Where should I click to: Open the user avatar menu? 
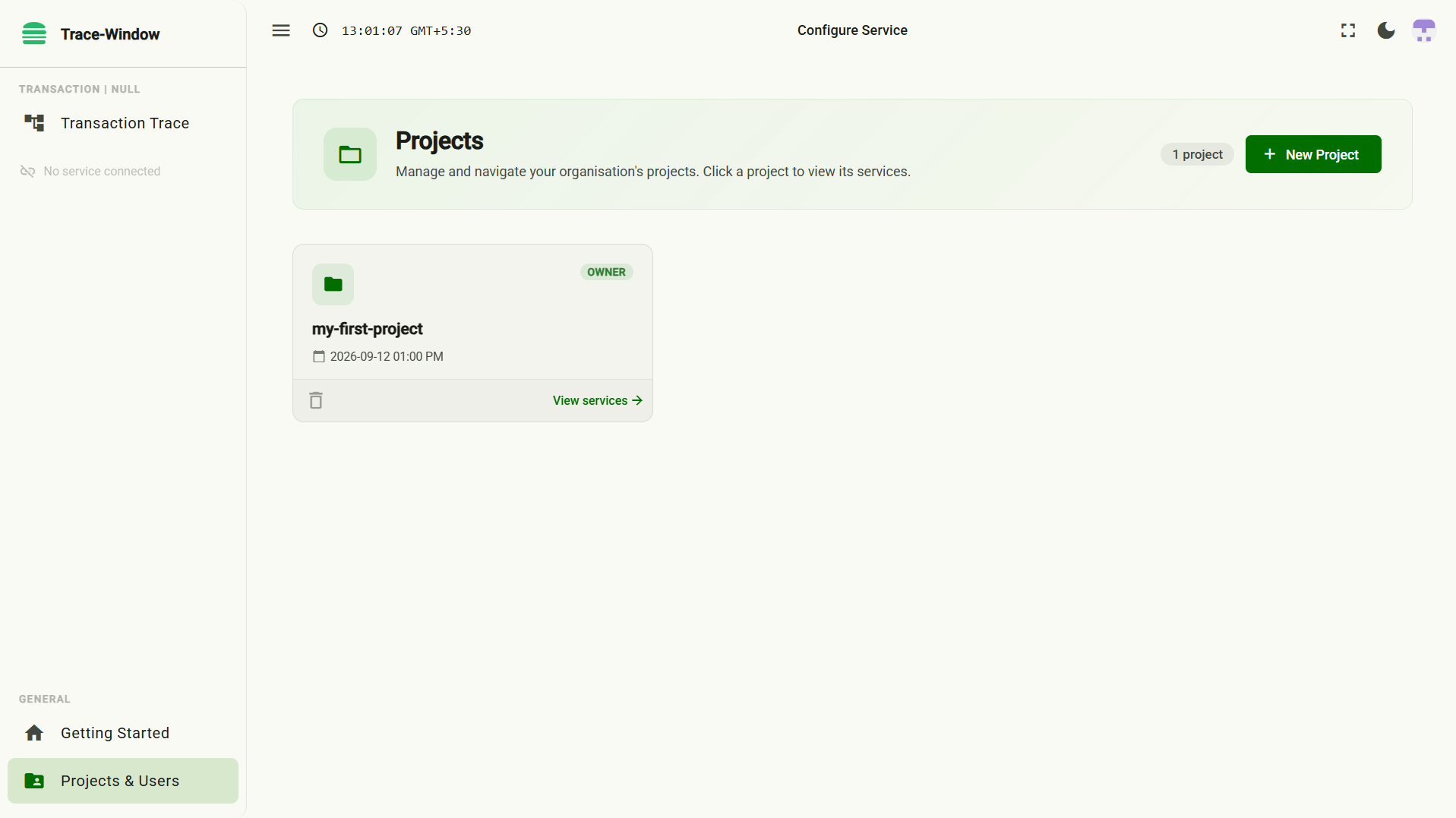click(x=1424, y=30)
